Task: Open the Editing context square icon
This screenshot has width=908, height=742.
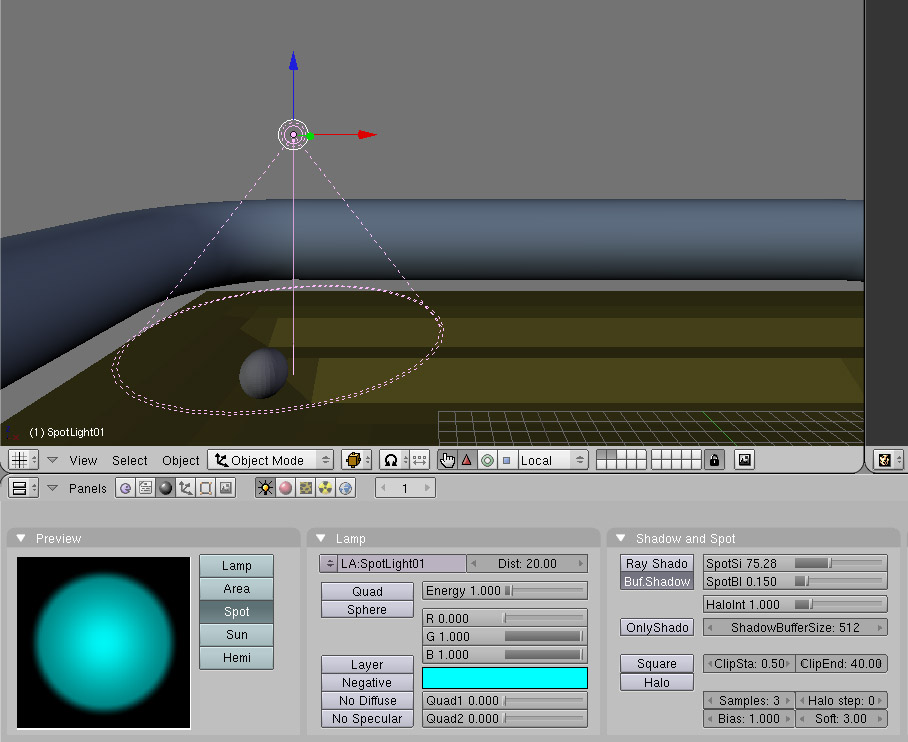Action: [x=206, y=488]
